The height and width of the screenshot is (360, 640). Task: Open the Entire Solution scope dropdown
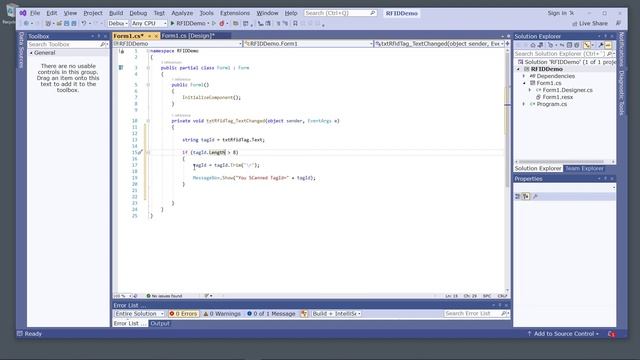[139, 313]
